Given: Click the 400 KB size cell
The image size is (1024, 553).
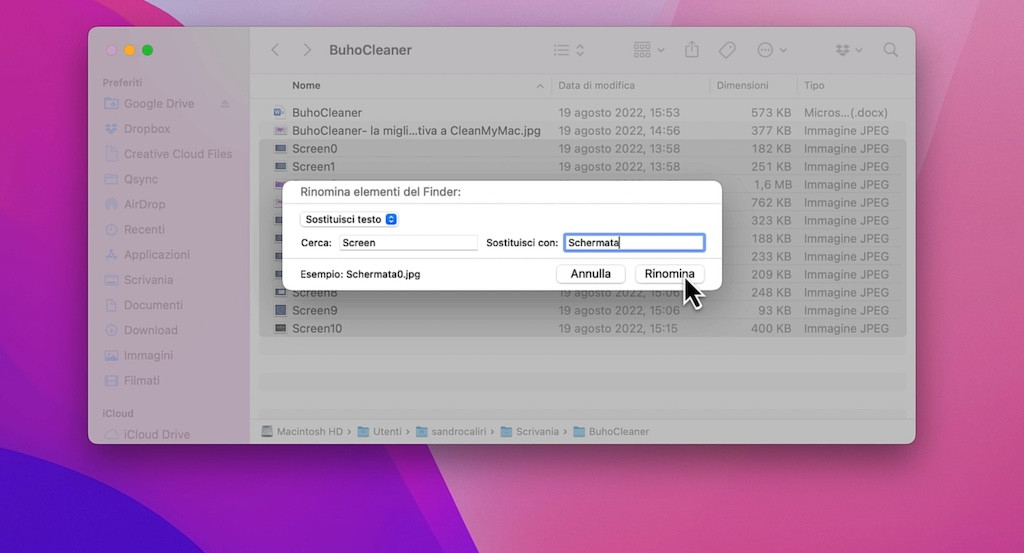Looking at the screenshot, I should coord(771,328).
